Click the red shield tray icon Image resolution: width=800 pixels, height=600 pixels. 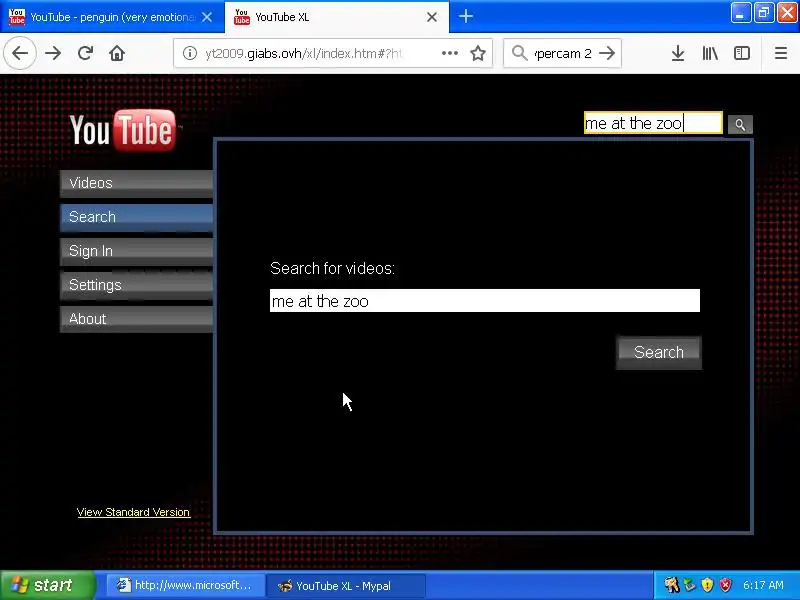[x=725, y=585]
